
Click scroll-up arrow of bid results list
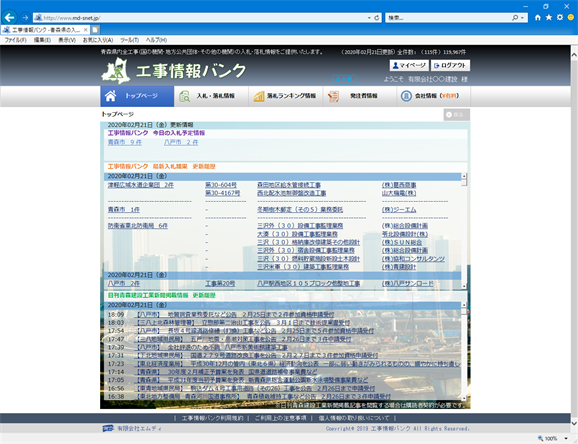pyautogui.click(x=464, y=176)
